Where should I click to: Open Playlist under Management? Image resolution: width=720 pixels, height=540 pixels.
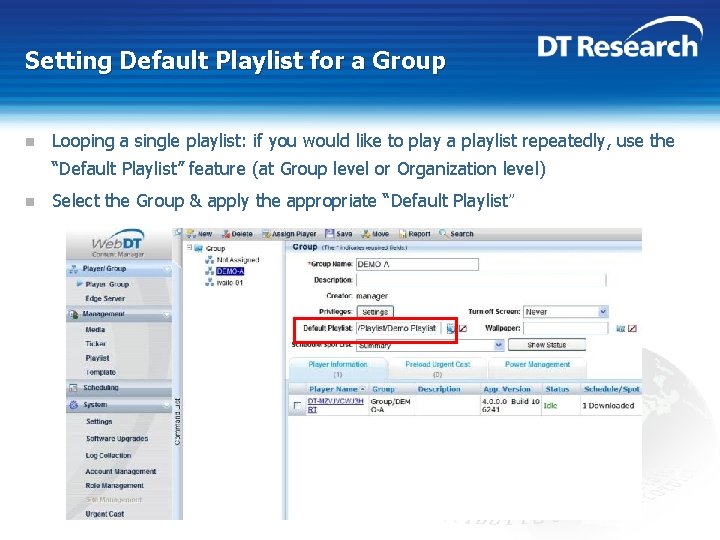(97, 358)
